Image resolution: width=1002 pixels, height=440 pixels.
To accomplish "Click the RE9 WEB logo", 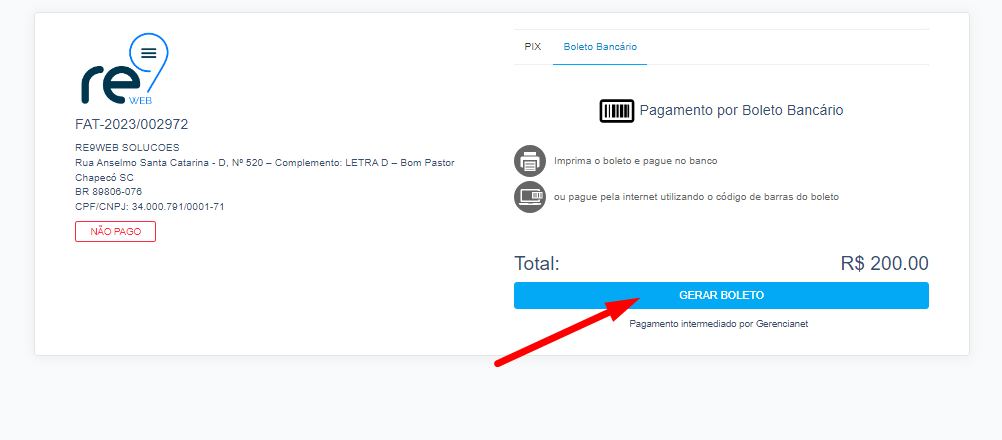I will 124,70.
